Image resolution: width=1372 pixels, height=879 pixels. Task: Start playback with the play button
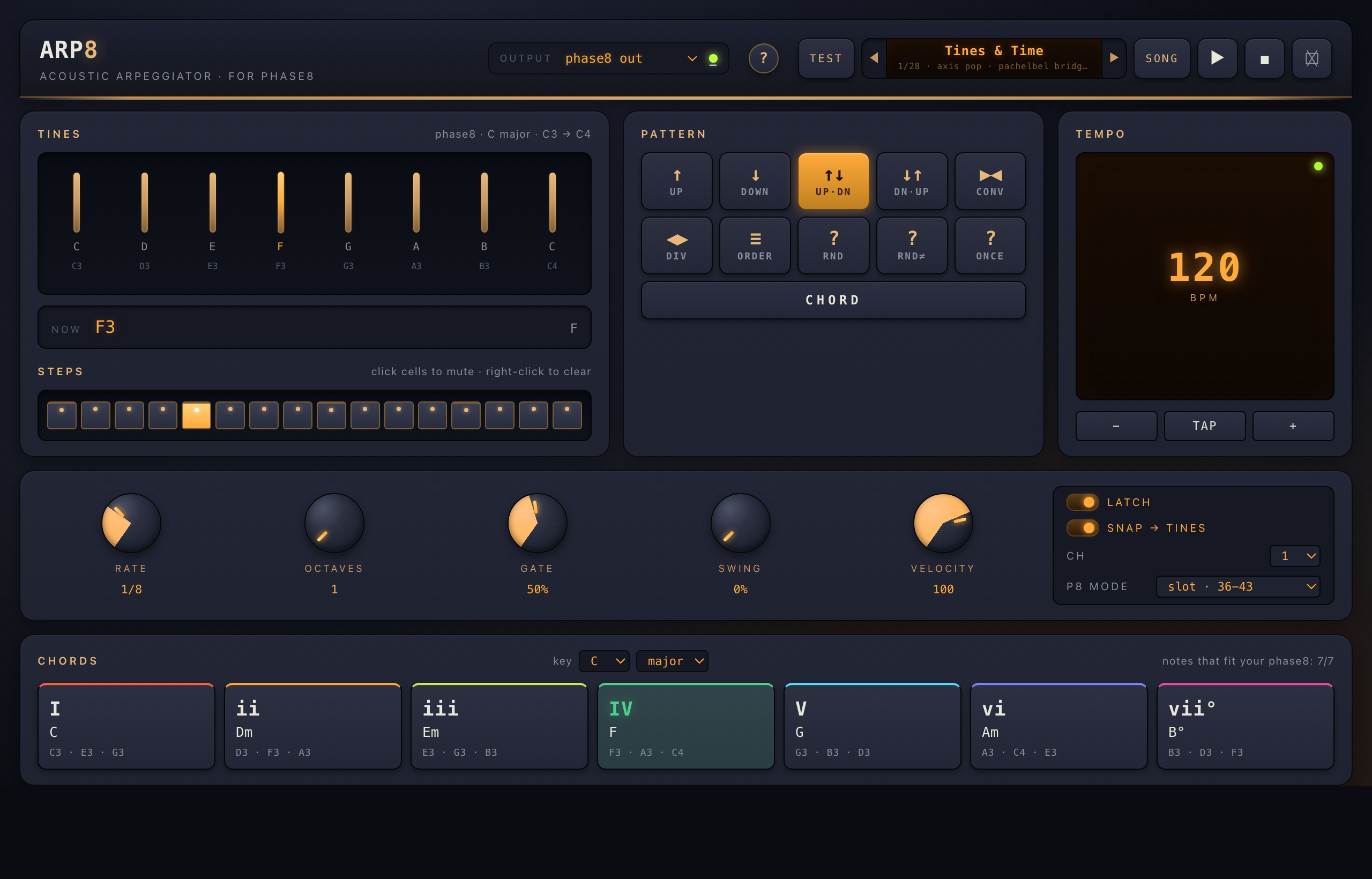[x=1217, y=58]
